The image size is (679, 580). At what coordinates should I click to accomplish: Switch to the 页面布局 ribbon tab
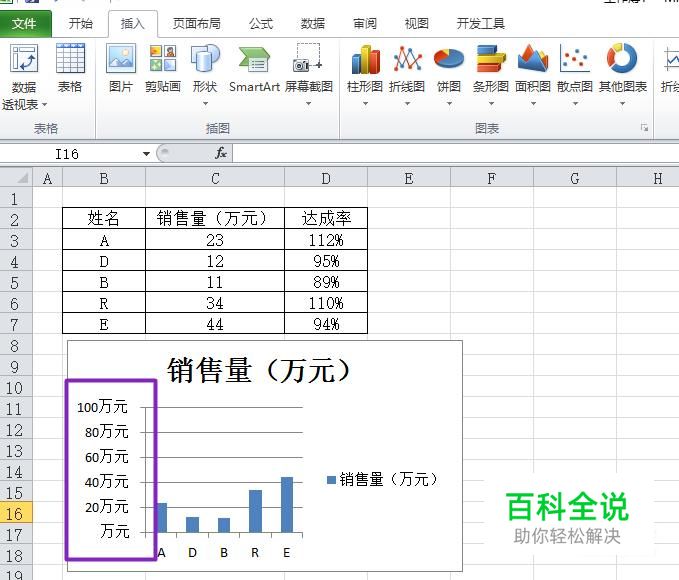pos(197,23)
